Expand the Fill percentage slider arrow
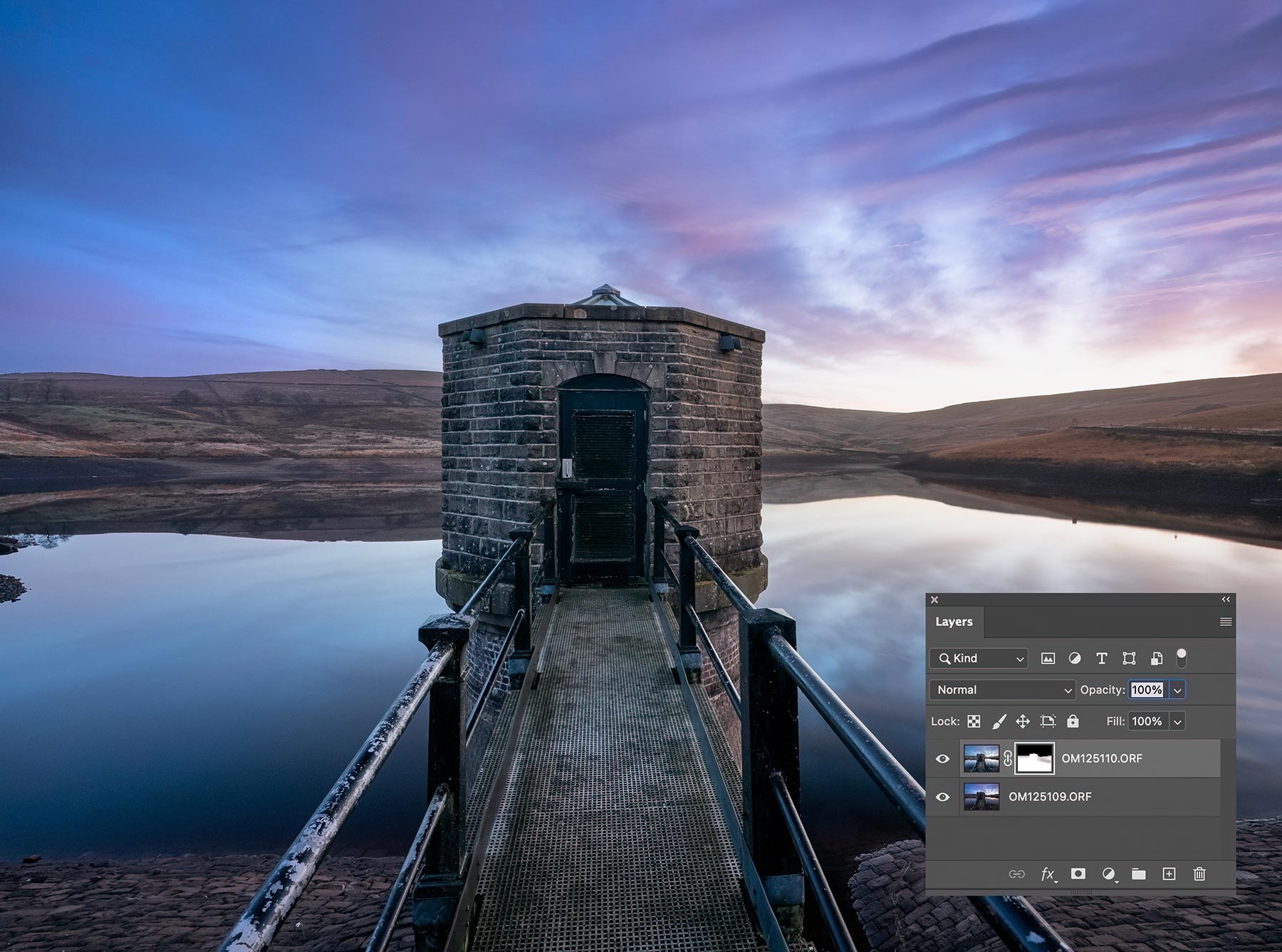The image size is (1282, 952). pyautogui.click(x=1177, y=721)
